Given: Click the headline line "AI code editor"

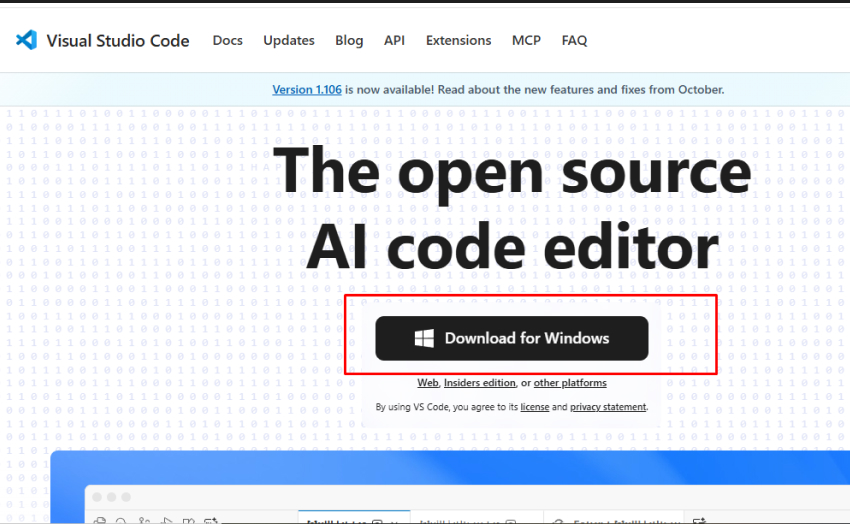Looking at the screenshot, I should pyautogui.click(x=512, y=247).
